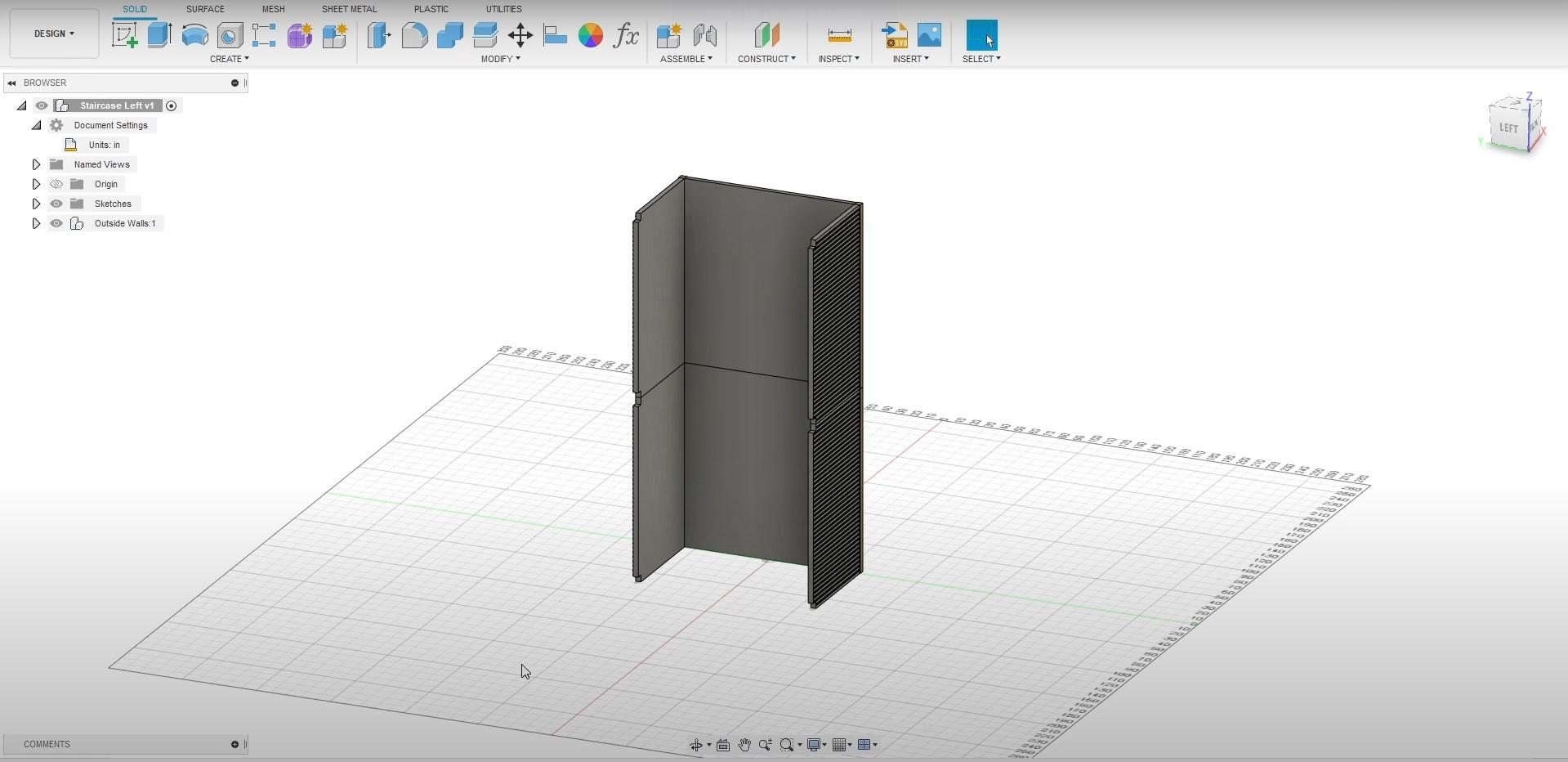Click the Insert SVG icon
Viewport: 1568px width, 762px height.
(894, 35)
